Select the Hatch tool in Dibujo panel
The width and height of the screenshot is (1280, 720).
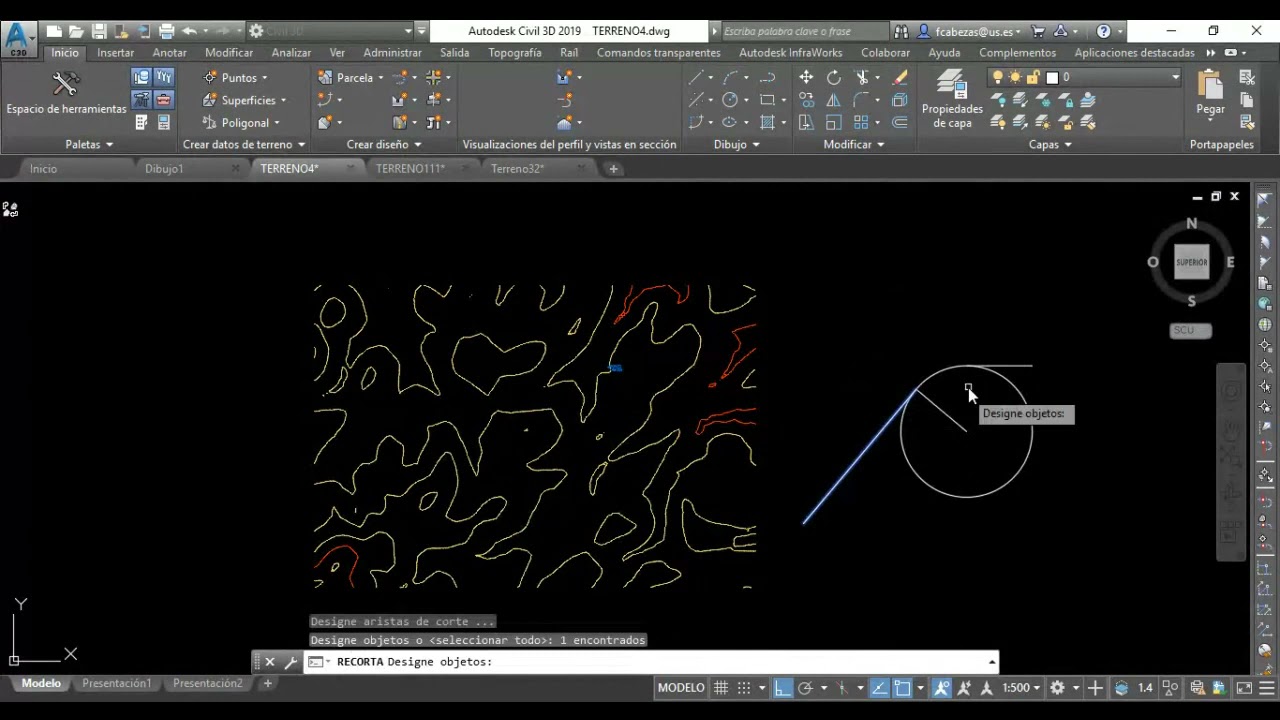click(x=768, y=123)
